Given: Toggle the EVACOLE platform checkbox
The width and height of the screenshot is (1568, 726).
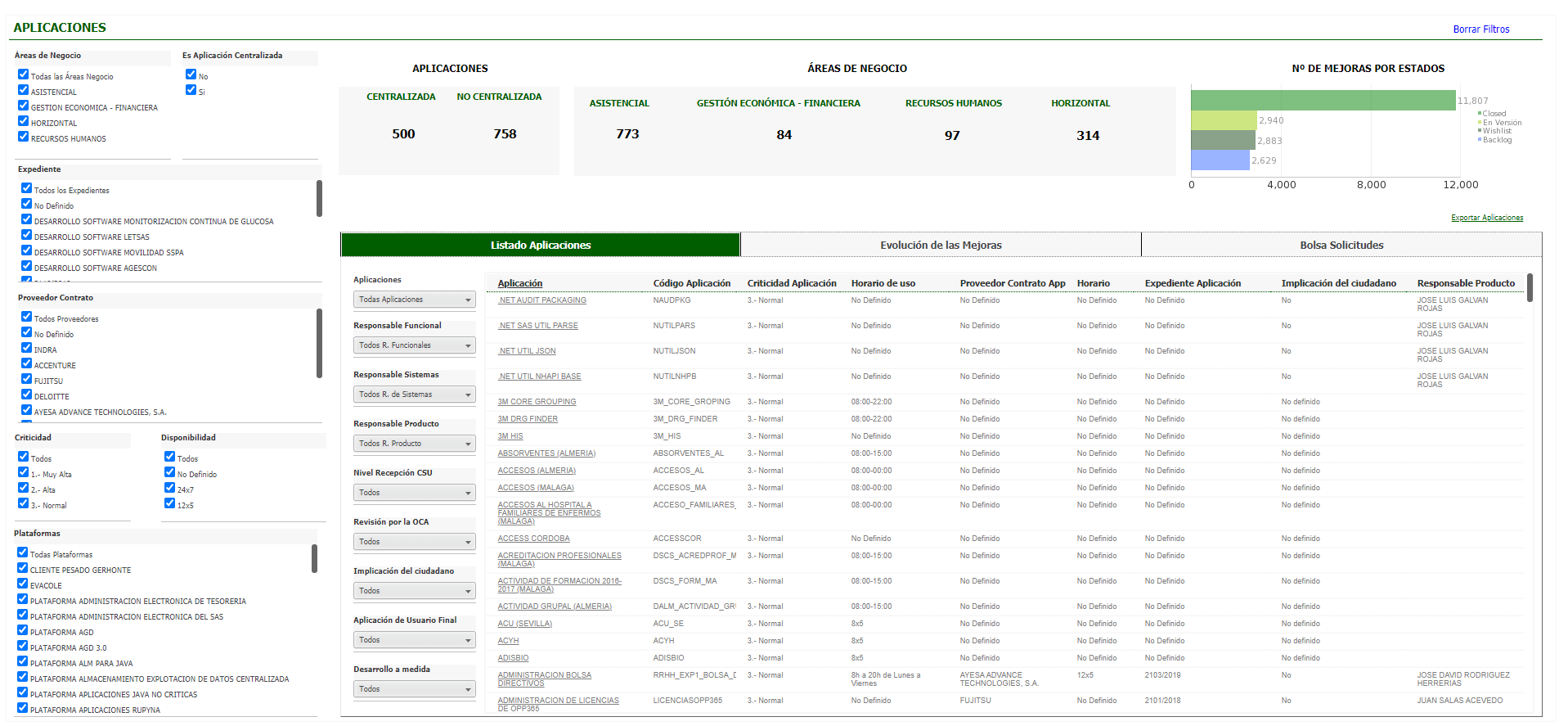Looking at the screenshot, I should coord(22,584).
